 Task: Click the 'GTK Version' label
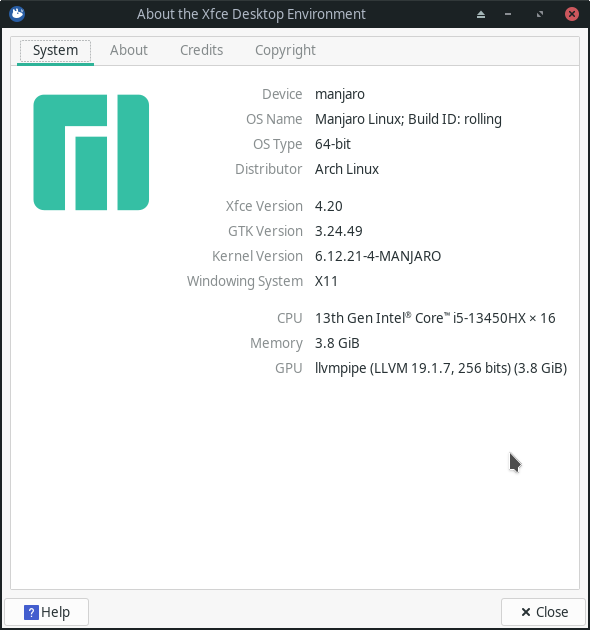point(265,231)
